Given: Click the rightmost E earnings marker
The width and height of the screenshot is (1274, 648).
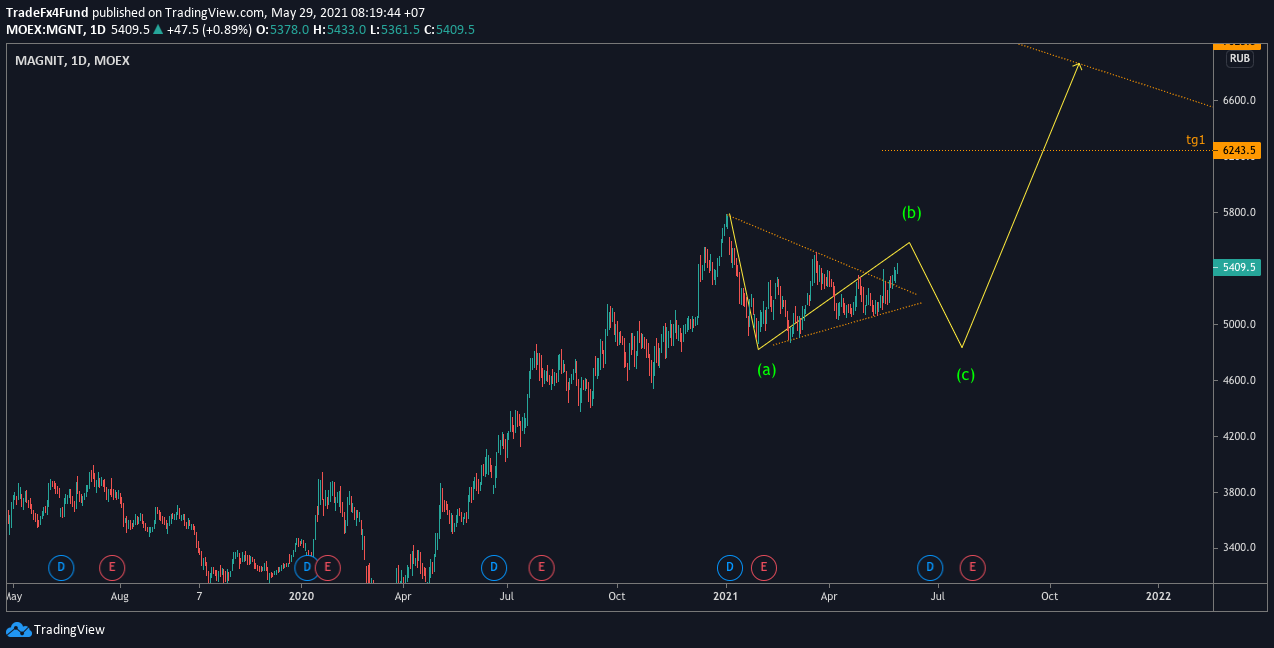Looking at the screenshot, I should 972,568.
